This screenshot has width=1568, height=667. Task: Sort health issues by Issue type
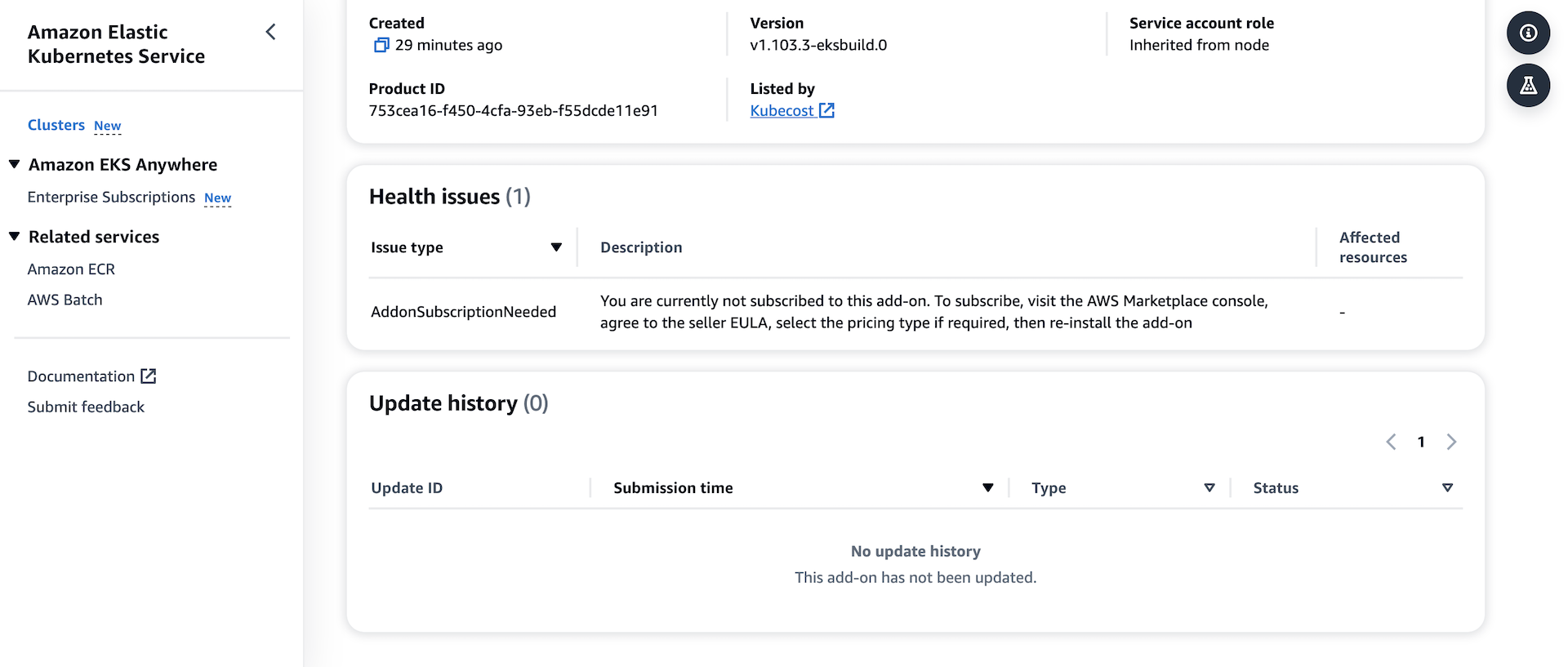pyautogui.click(x=556, y=247)
